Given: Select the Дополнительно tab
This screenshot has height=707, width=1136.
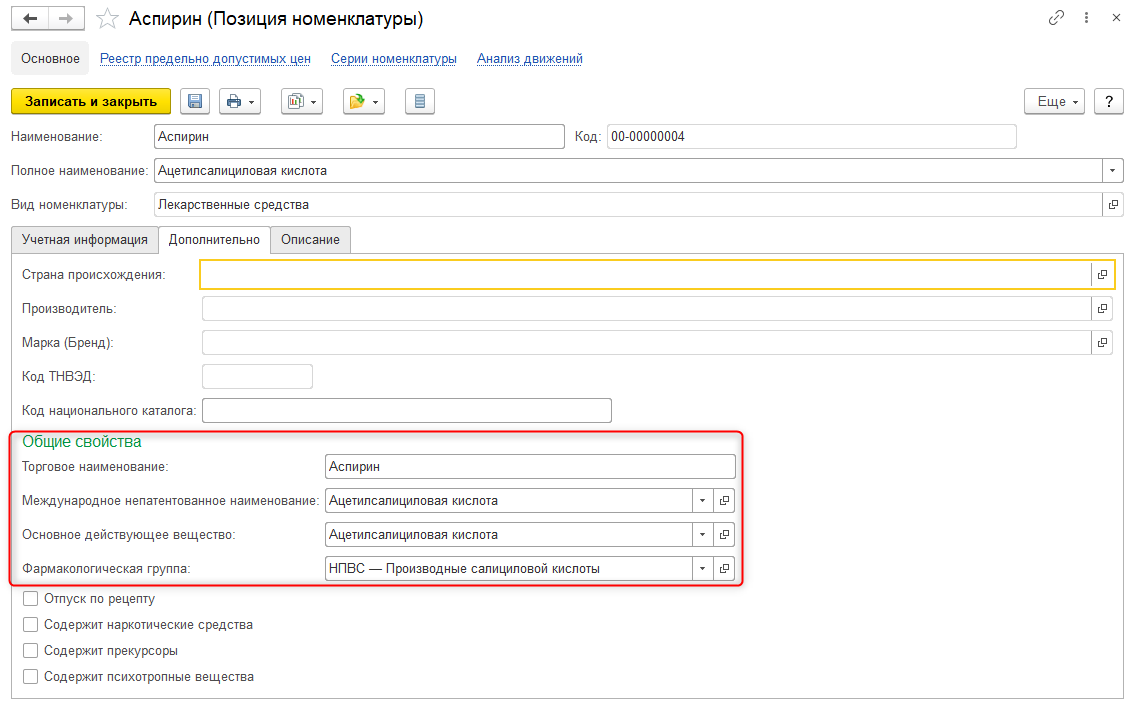Looking at the screenshot, I should [214, 240].
